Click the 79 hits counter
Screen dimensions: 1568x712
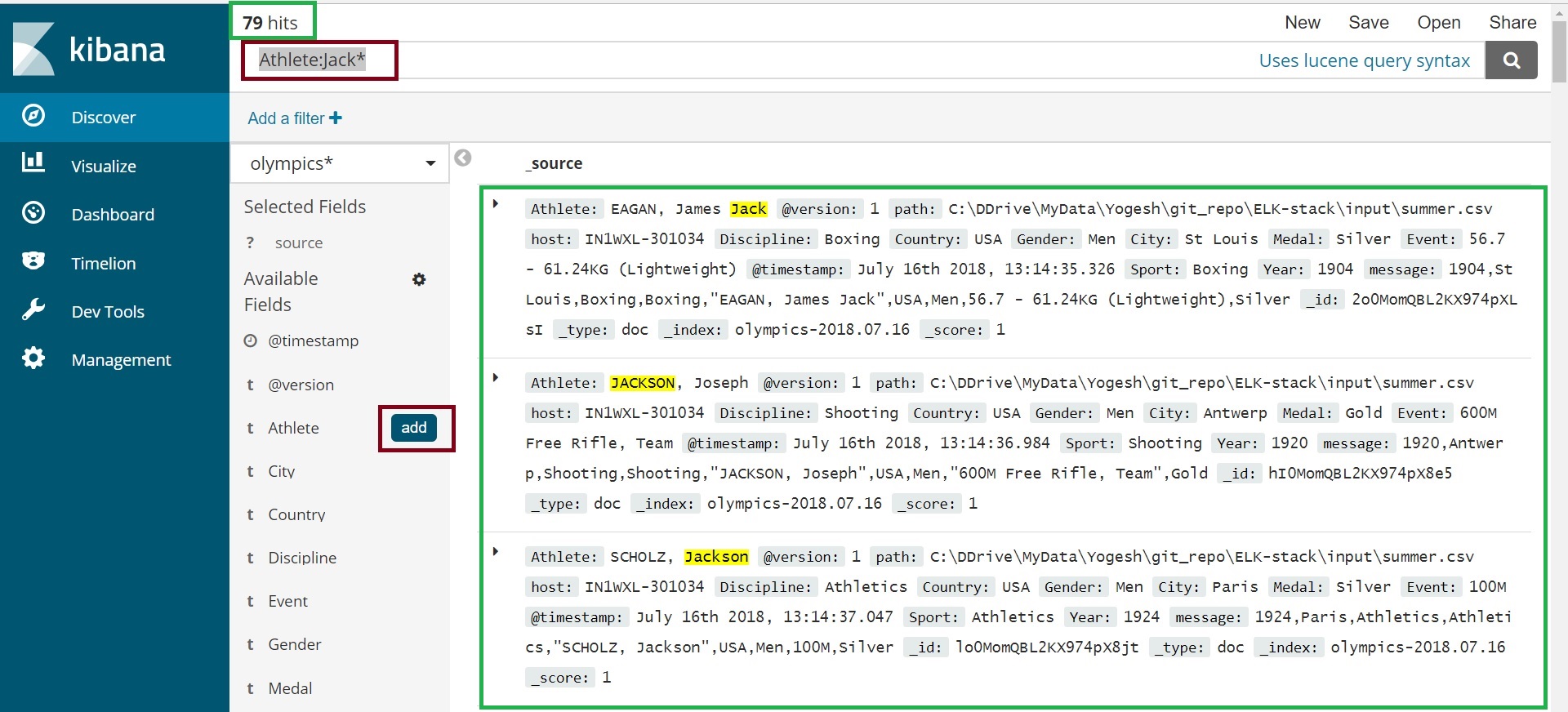pos(270,23)
